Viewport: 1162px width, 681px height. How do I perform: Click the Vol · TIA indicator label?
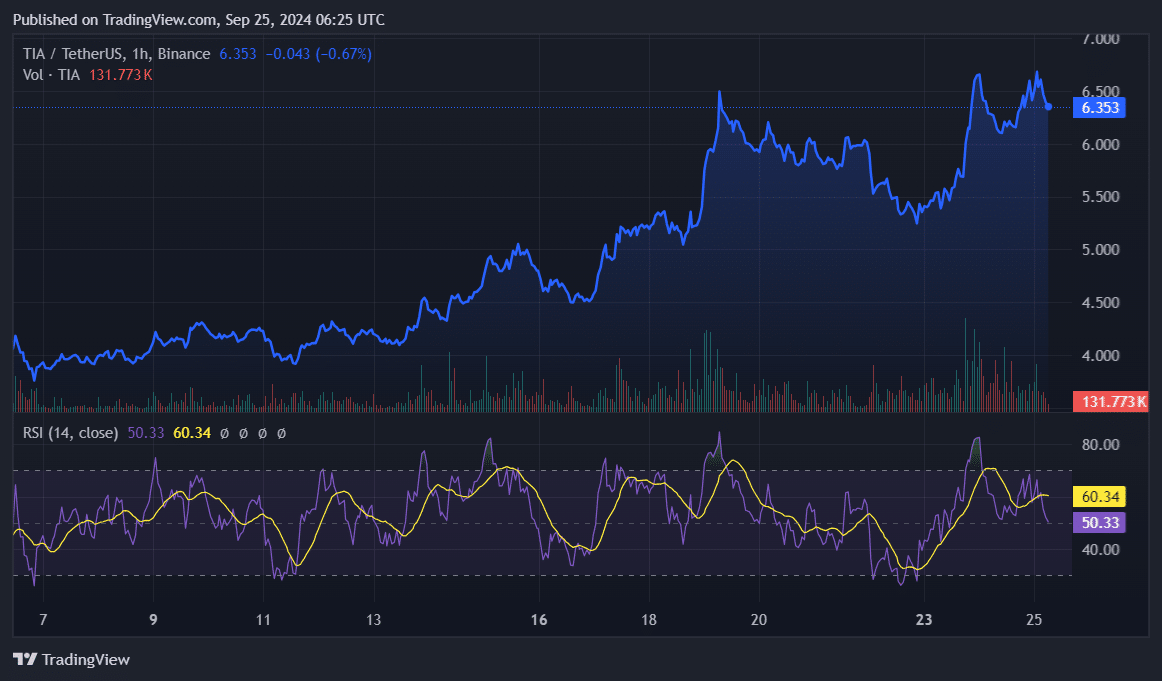point(46,75)
